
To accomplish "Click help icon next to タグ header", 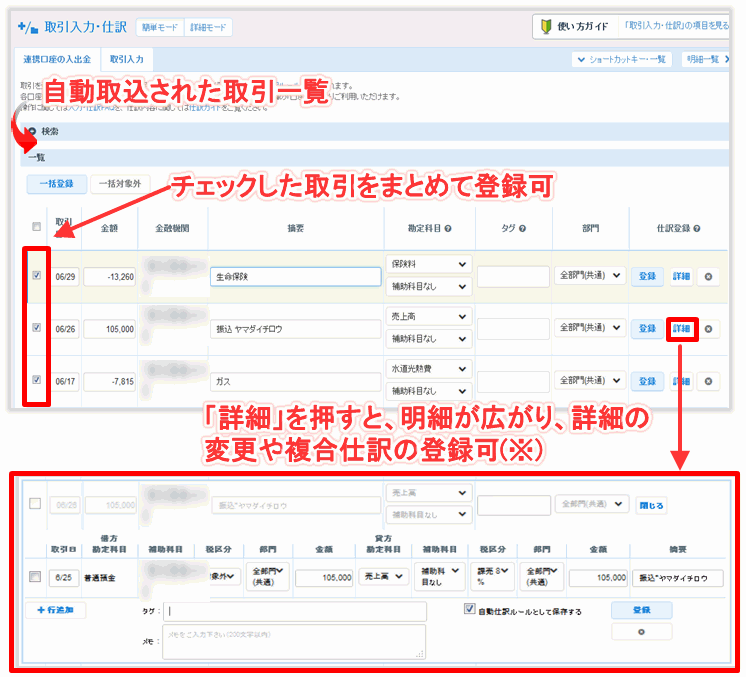I will coord(522,229).
